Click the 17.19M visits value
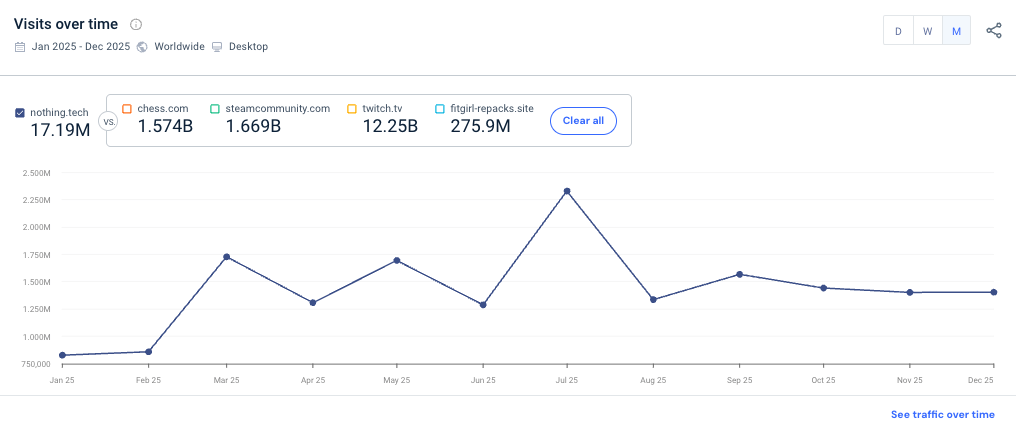1016x430 pixels. pos(60,130)
